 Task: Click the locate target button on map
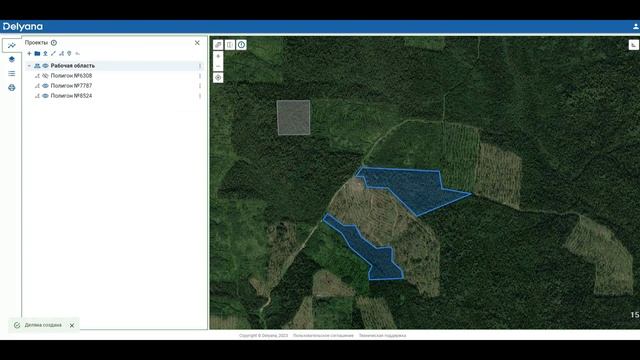point(218,78)
